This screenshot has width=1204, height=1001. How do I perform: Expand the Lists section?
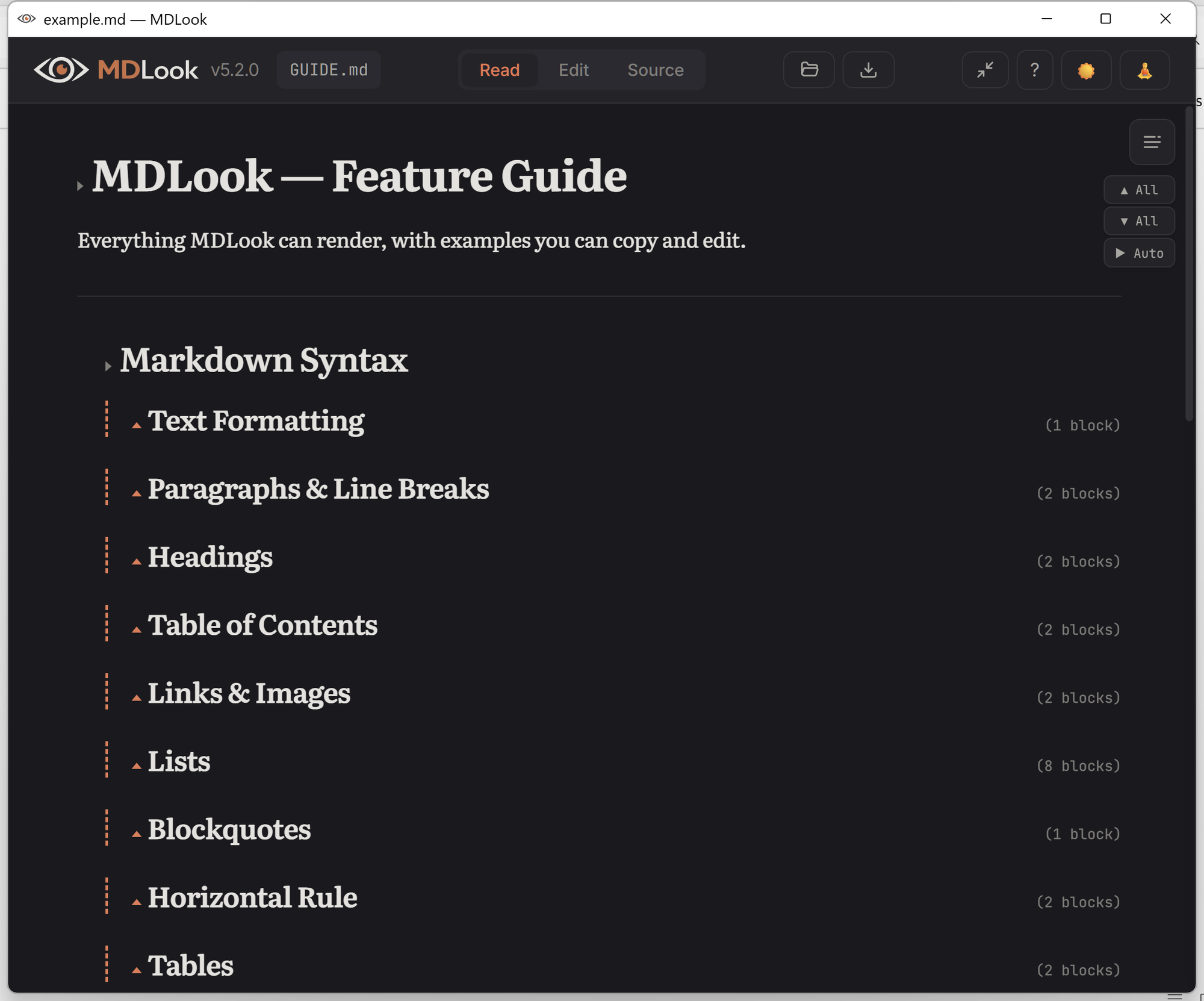pos(137,766)
